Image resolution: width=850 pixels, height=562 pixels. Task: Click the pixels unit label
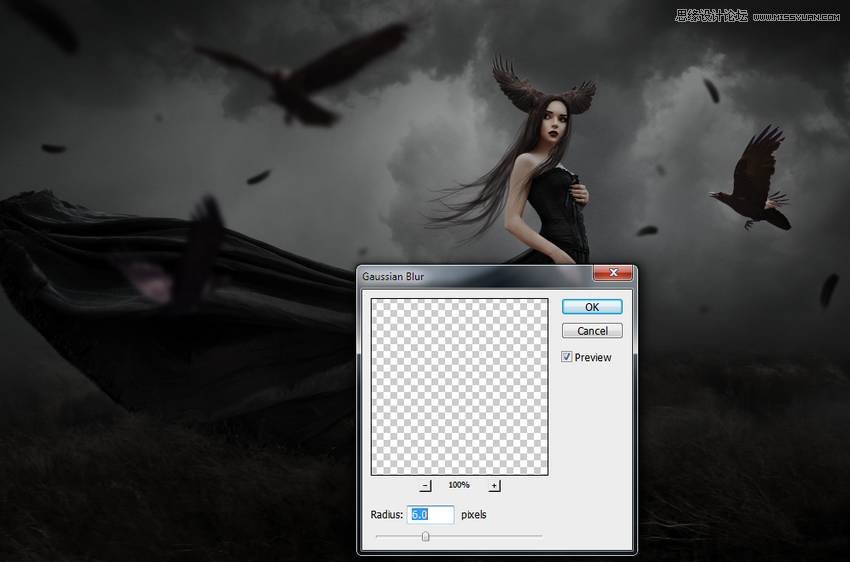pyautogui.click(x=474, y=515)
